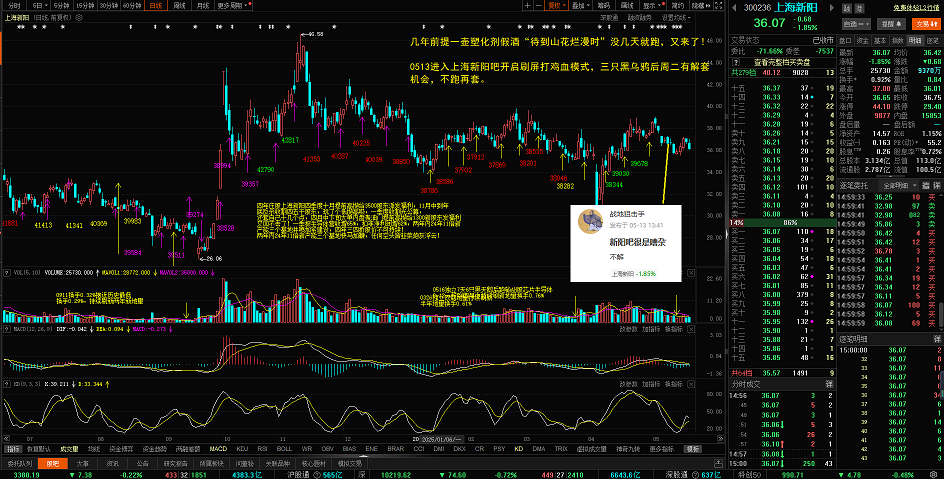Viewport: 944px width, 479px height.
Task: Toggle the 筹码 chip distribution view
Action: [604, 5]
